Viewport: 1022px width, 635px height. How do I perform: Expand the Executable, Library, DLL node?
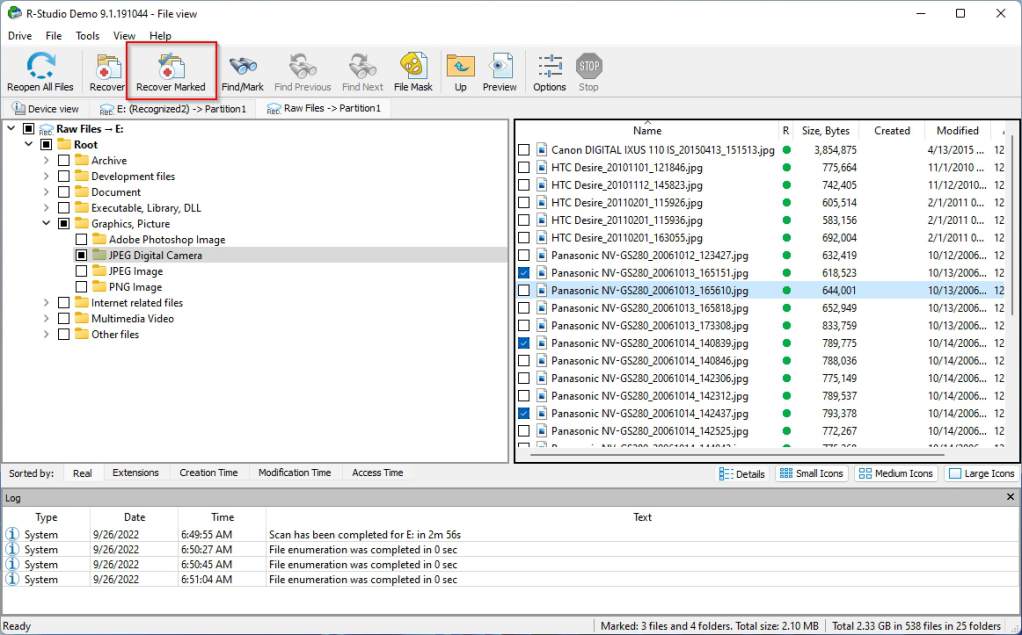[x=46, y=207]
